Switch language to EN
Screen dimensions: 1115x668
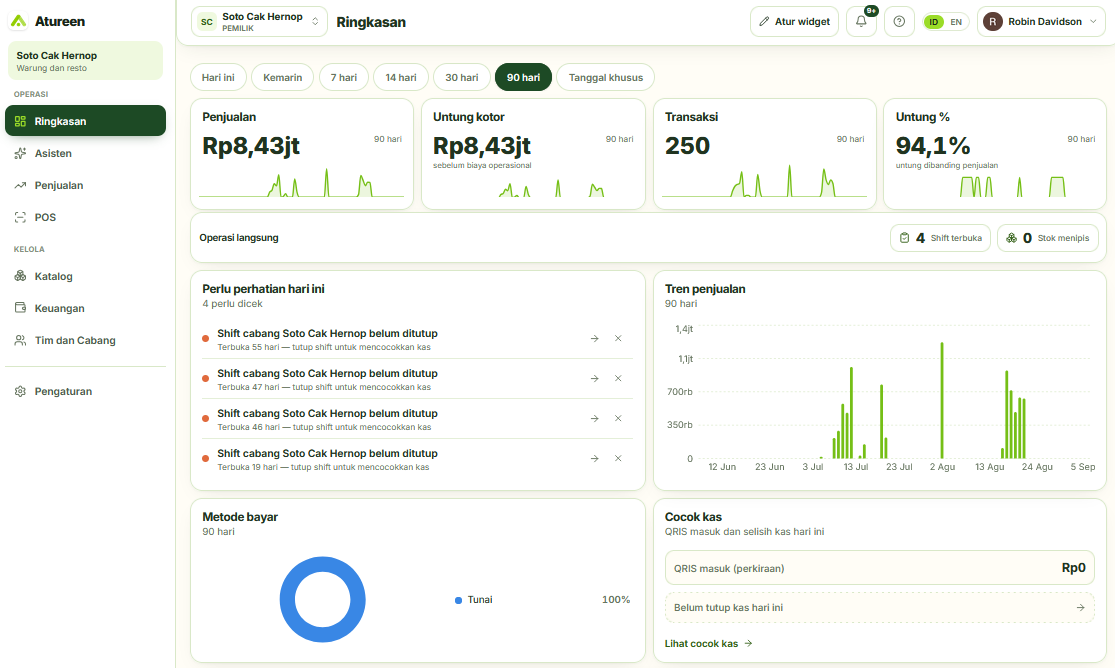(956, 22)
